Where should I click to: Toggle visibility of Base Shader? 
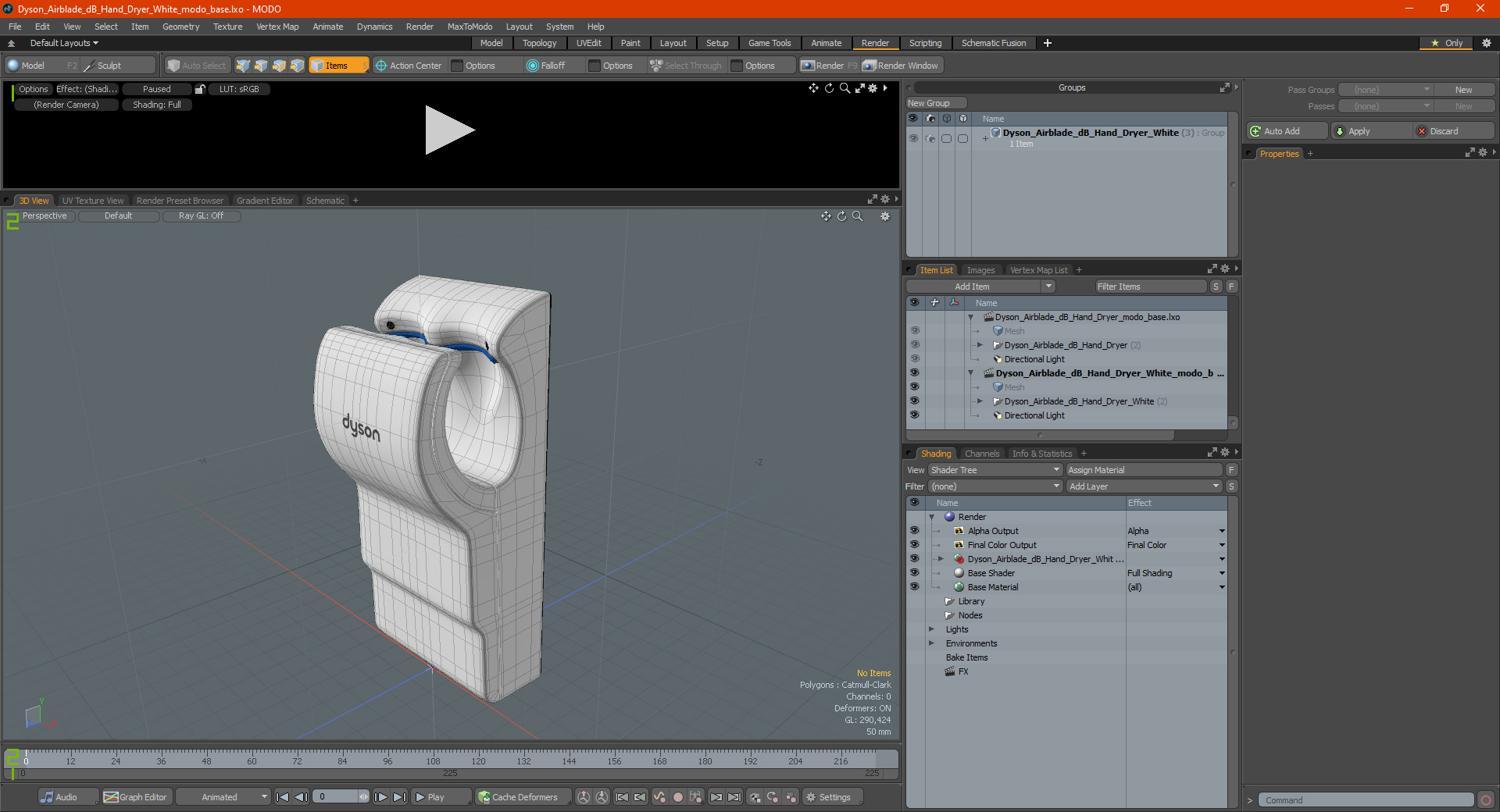click(914, 573)
